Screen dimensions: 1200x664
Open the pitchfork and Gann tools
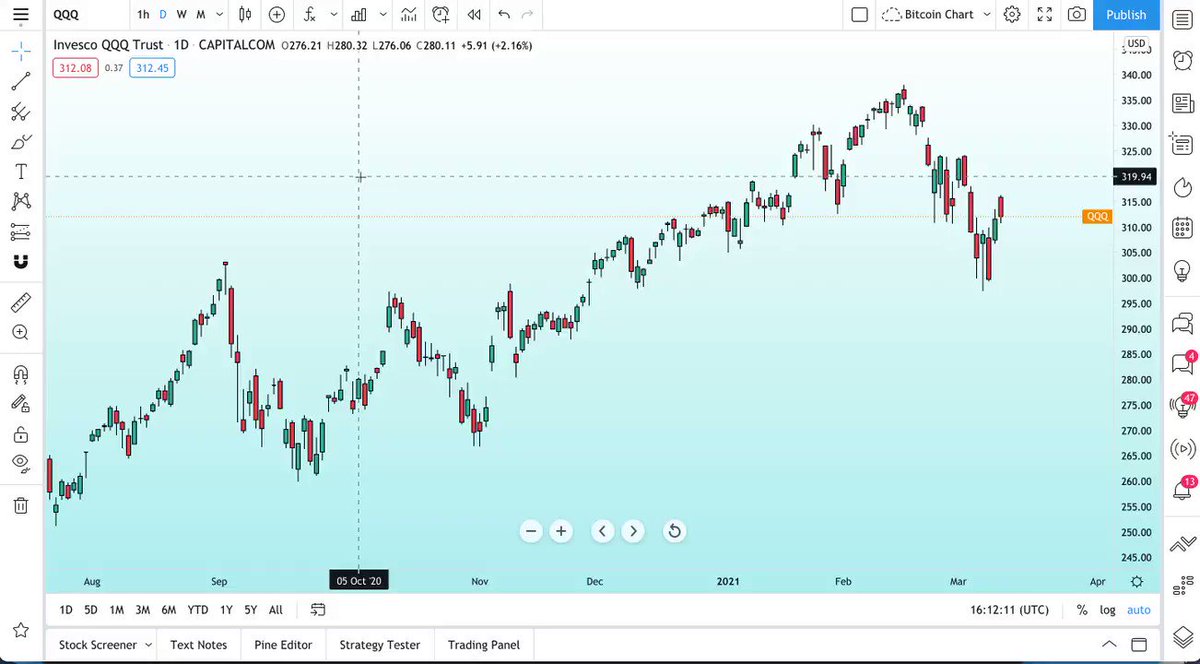point(21,111)
